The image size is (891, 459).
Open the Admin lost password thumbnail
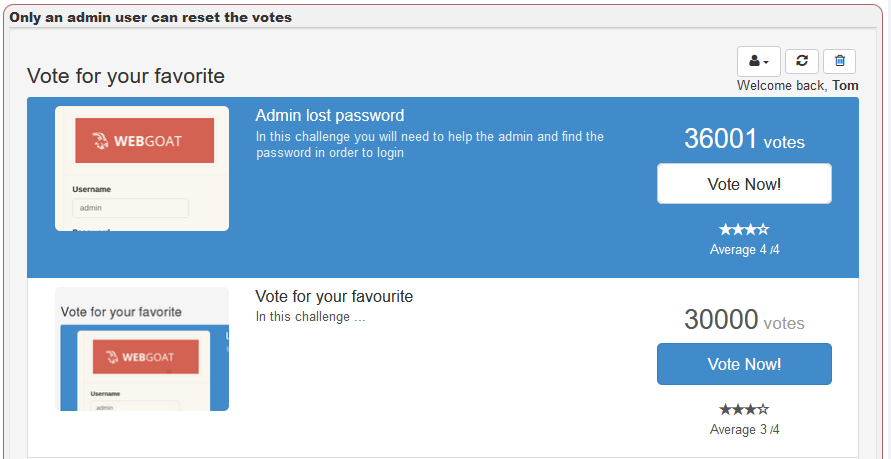coord(142,168)
